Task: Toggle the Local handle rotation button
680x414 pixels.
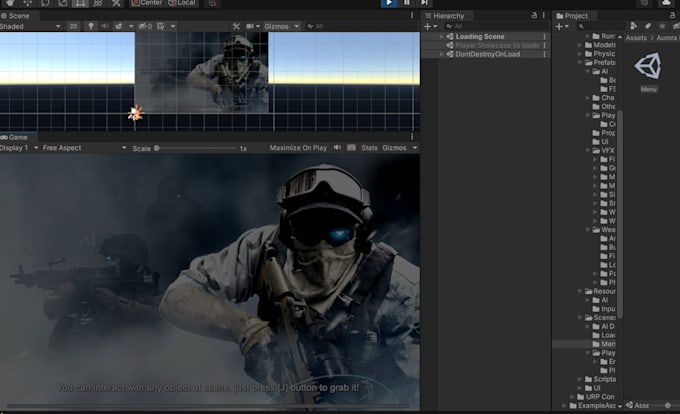Action: [182, 3]
